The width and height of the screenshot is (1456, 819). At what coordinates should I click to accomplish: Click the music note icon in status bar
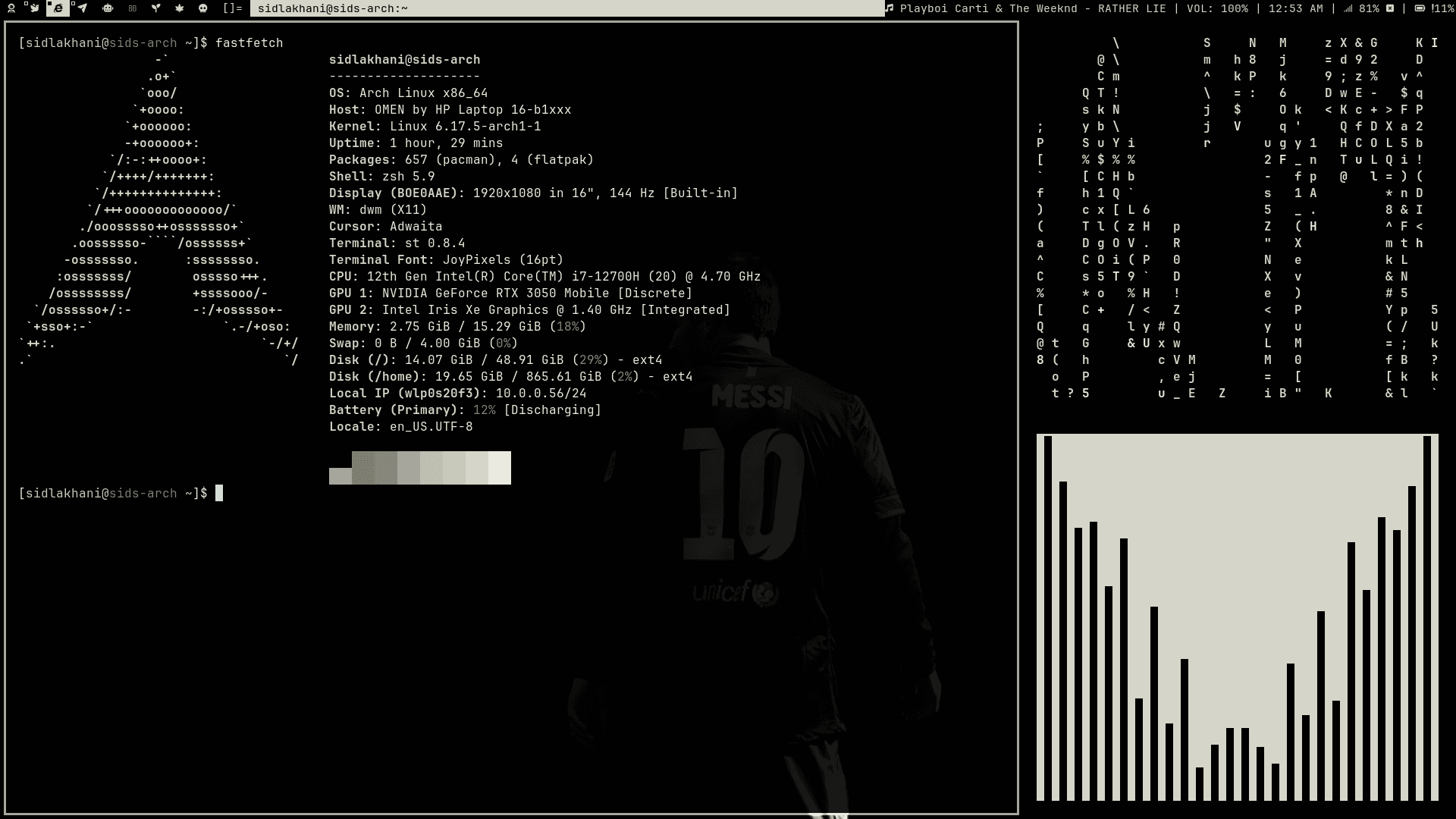click(x=890, y=8)
